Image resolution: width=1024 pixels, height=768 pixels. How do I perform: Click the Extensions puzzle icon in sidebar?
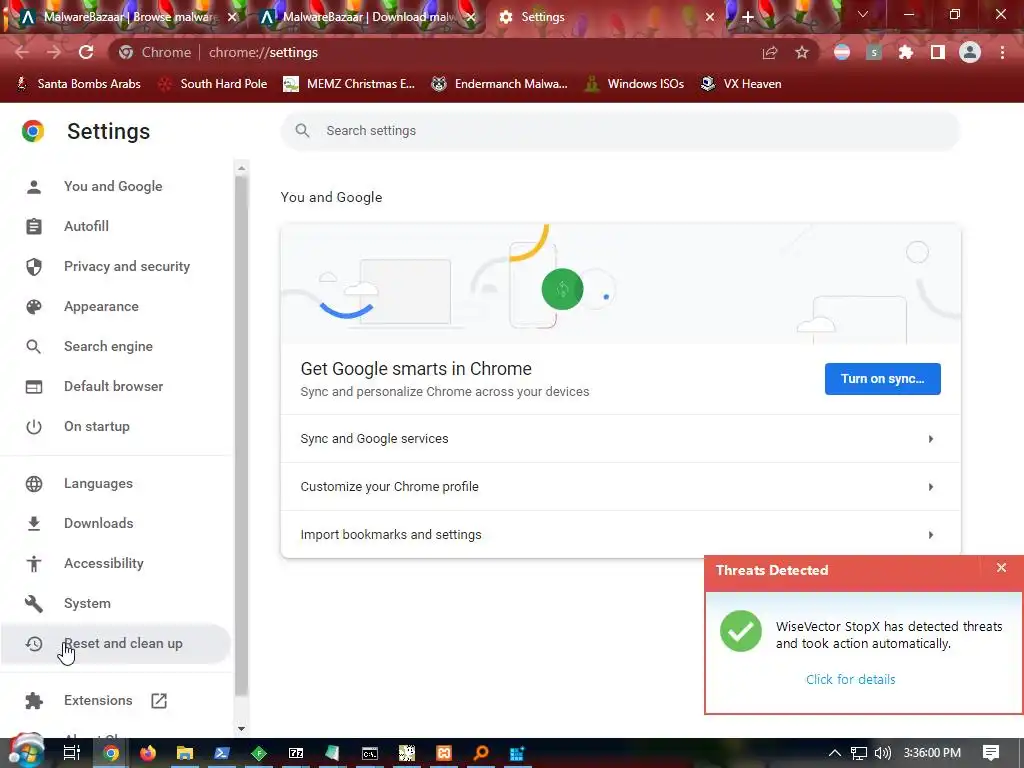point(34,701)
